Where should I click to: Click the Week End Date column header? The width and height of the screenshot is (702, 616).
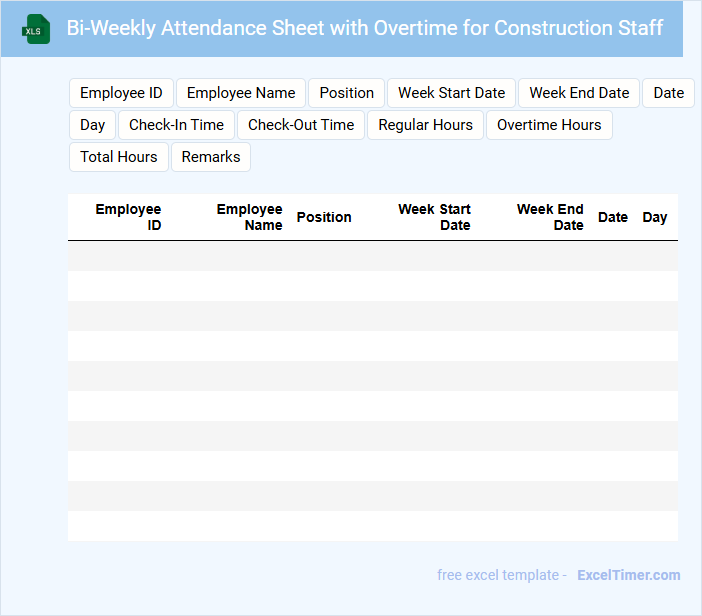tap(550, 217)
